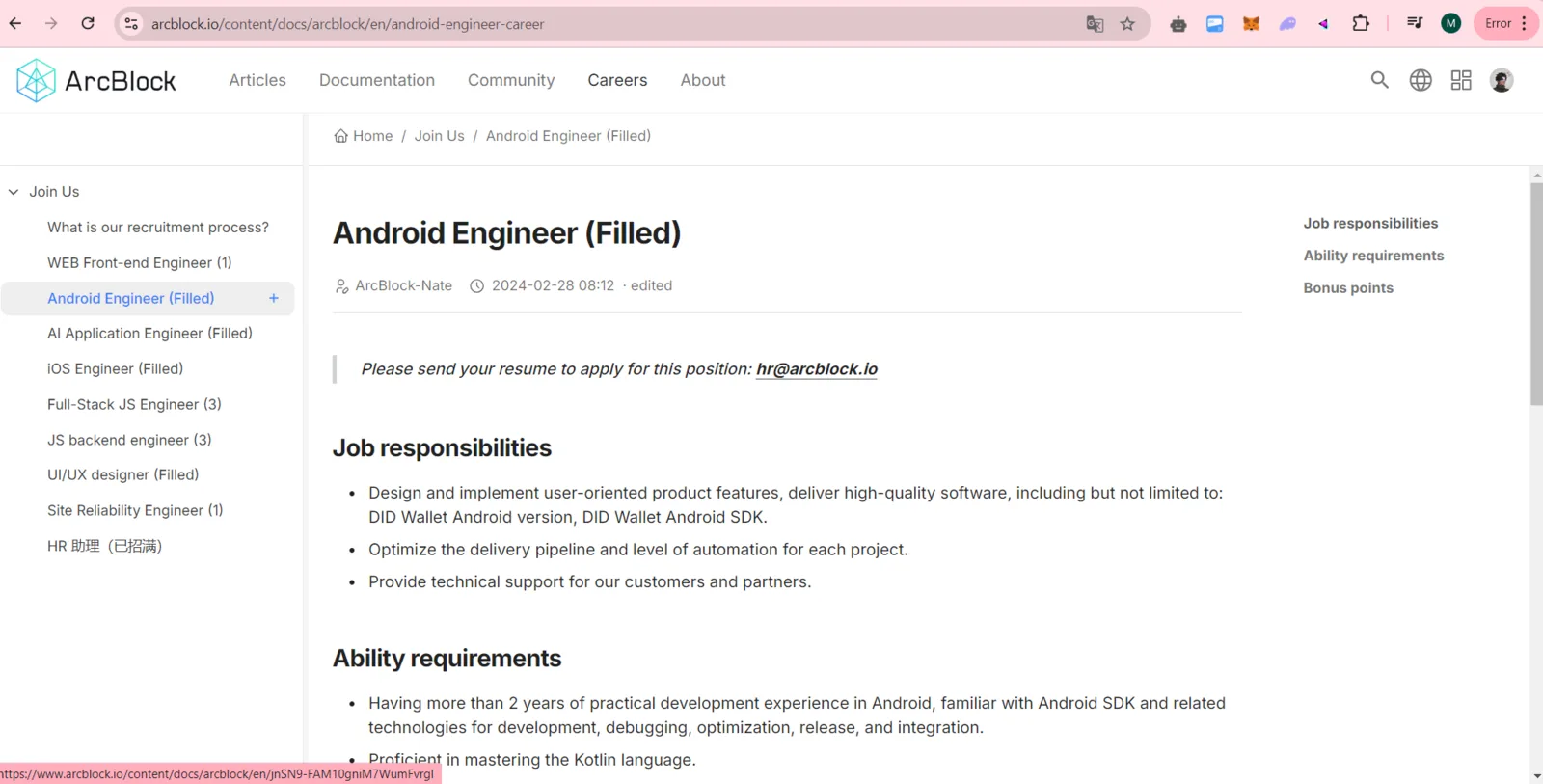This screenshot has height=784, width=1543.
Task: Open the language globe selector
Action: click(x=1421, y=80)
